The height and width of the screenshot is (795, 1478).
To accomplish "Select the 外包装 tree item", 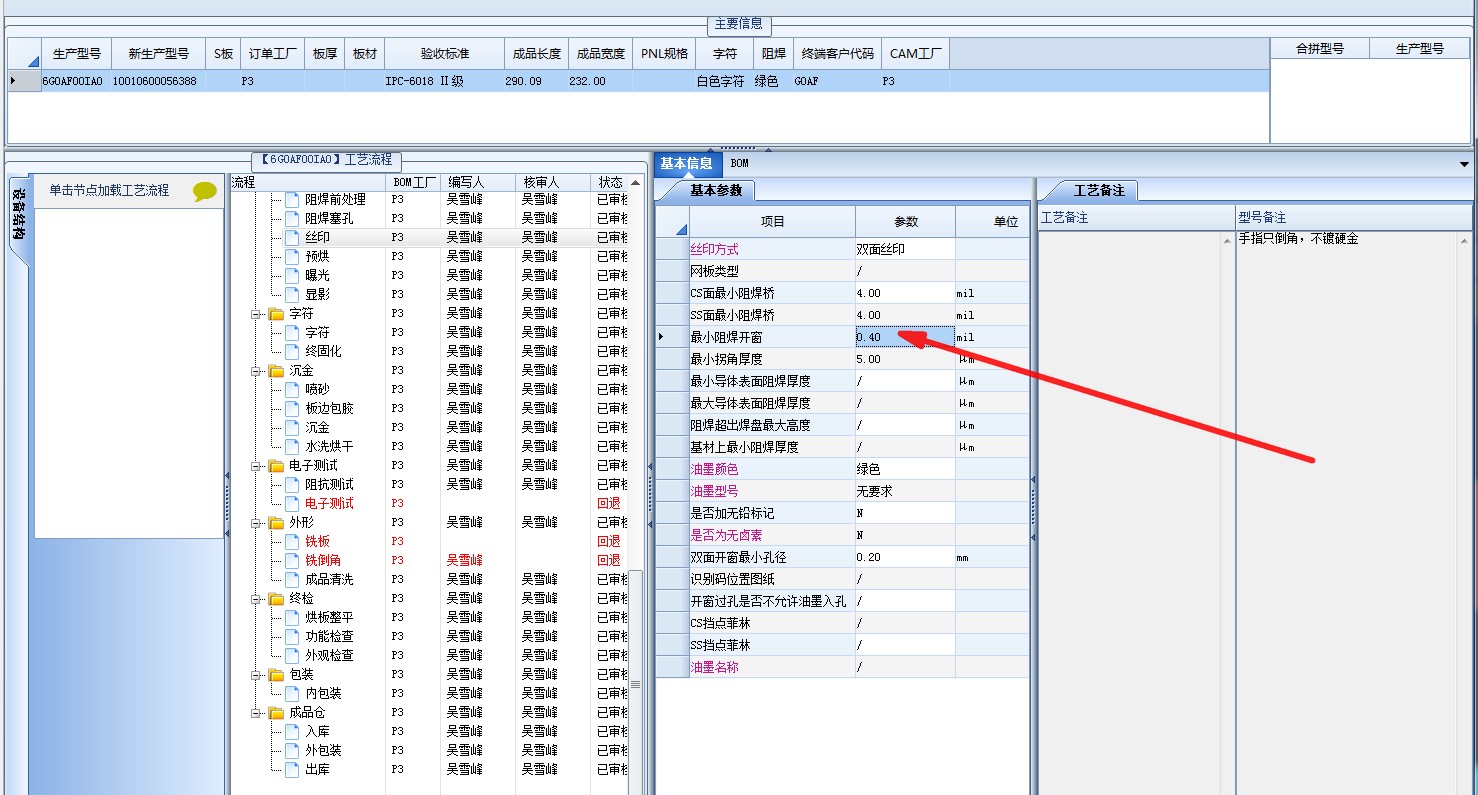I will point(323,750).
